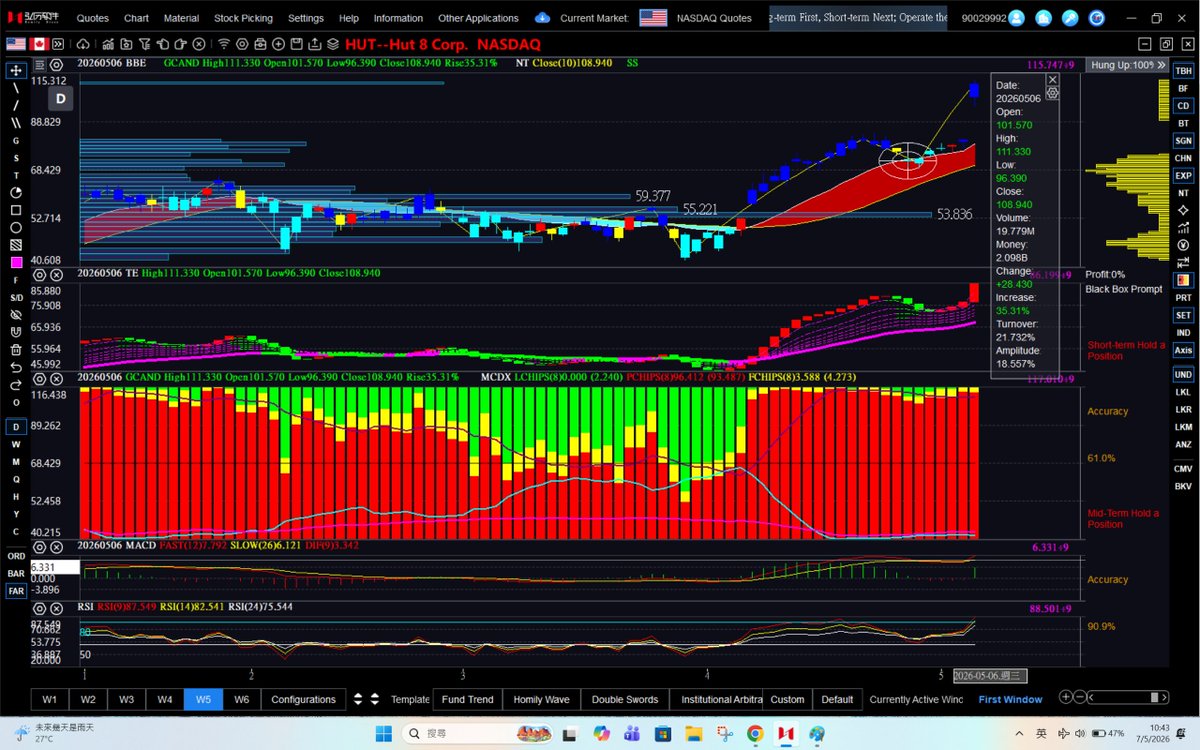Select the D daily period in left toolbar
Screen dimensions: 1200x750
pyautogui.click(x=16, y=426)
